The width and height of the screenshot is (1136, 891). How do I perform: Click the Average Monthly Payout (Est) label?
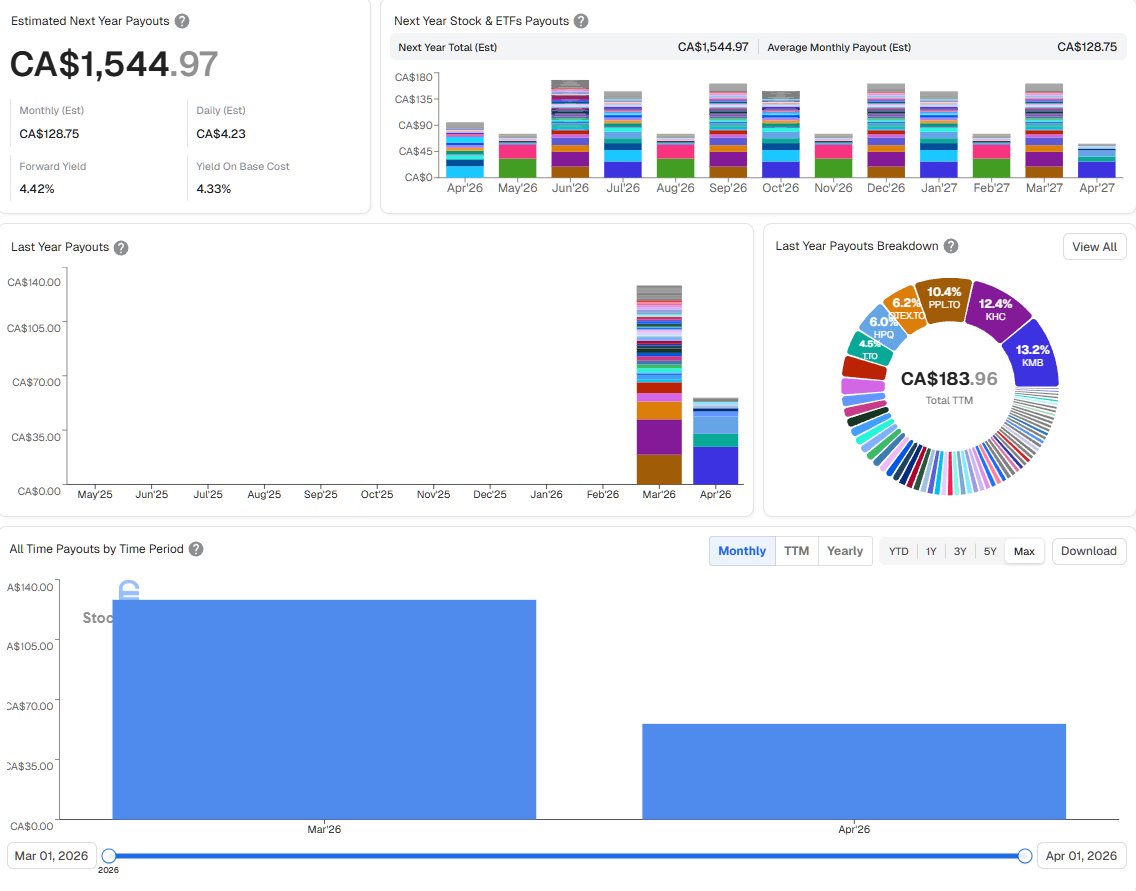click(839, 48)
